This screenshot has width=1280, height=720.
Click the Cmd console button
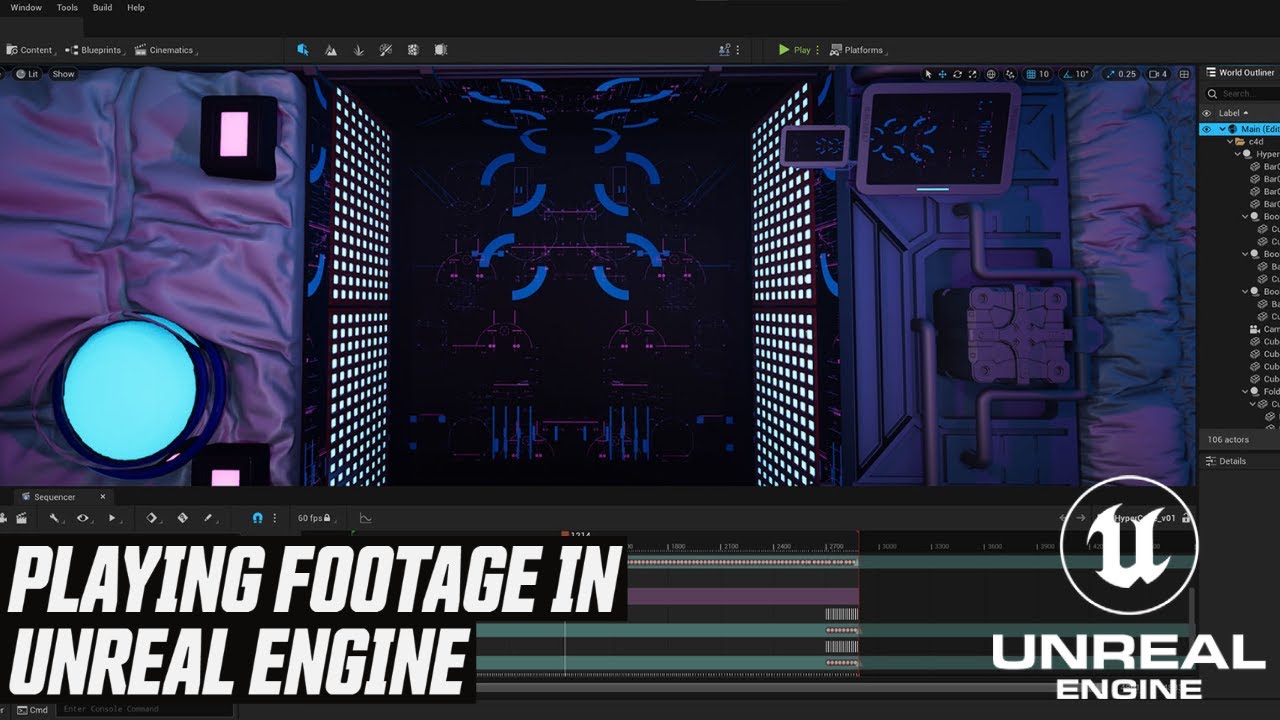(x=32, y=710)
